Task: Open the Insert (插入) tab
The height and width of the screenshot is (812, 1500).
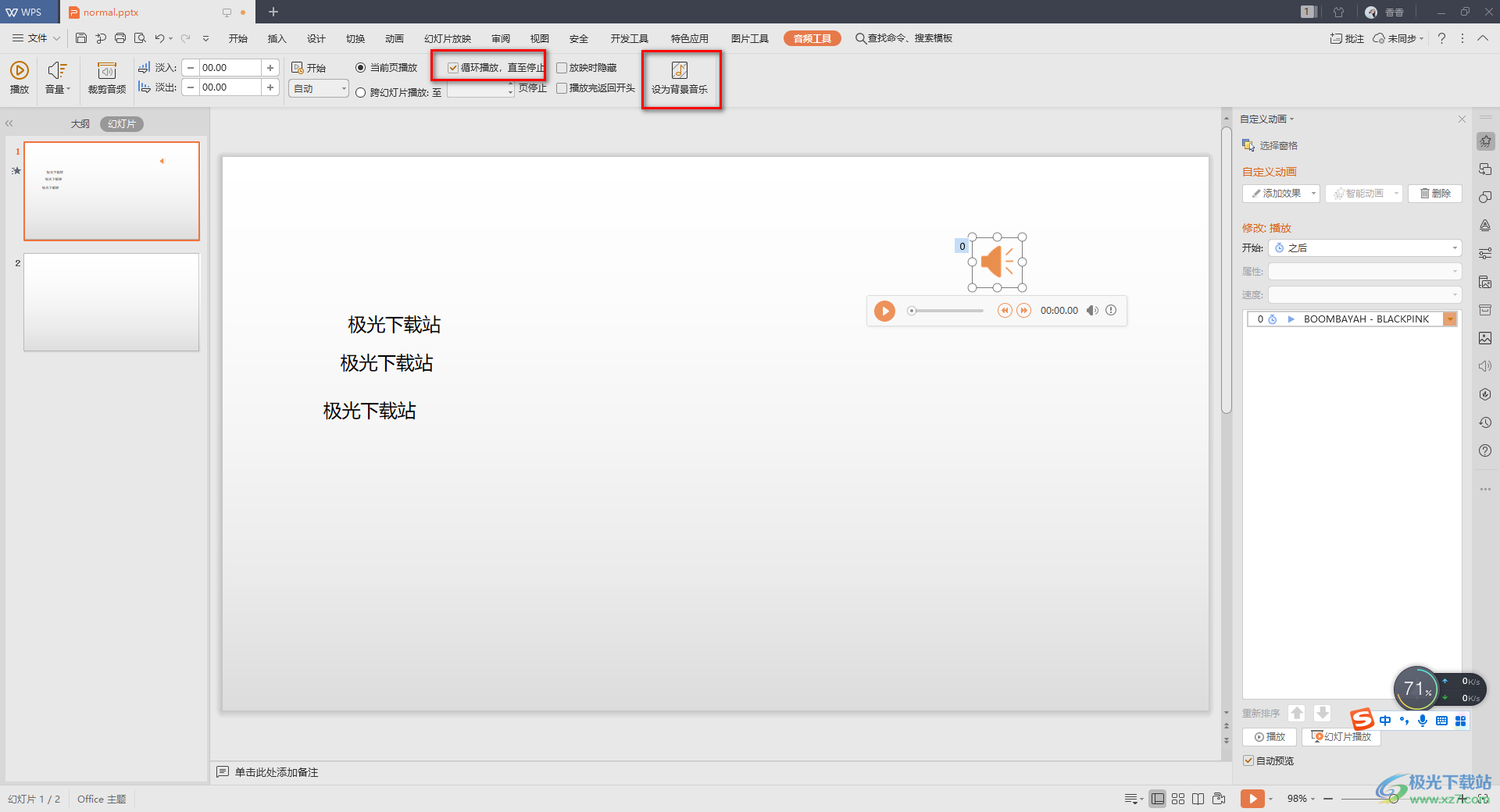Action: point(277,38)
